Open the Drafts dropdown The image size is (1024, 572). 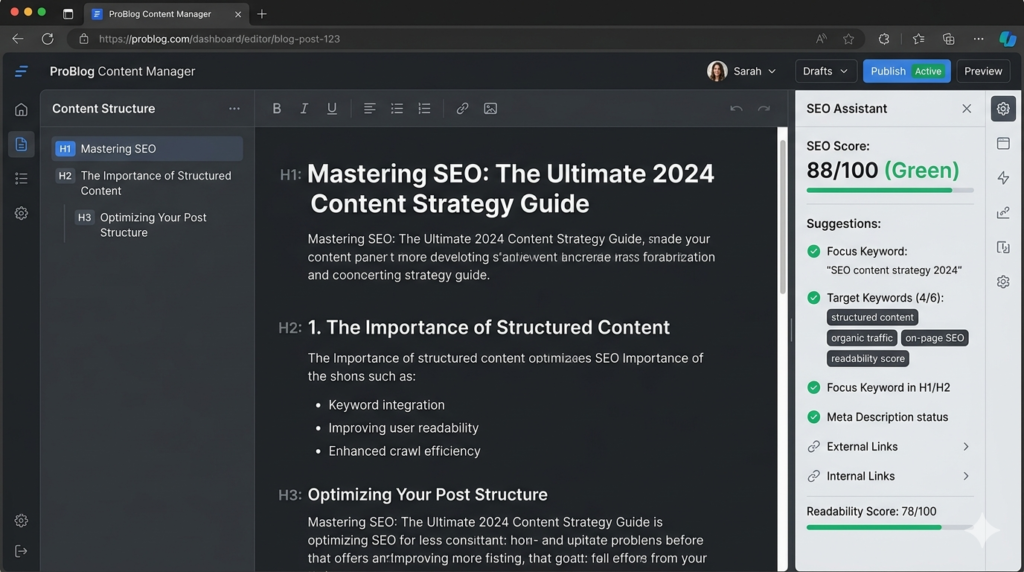click(x=825, y=71)
